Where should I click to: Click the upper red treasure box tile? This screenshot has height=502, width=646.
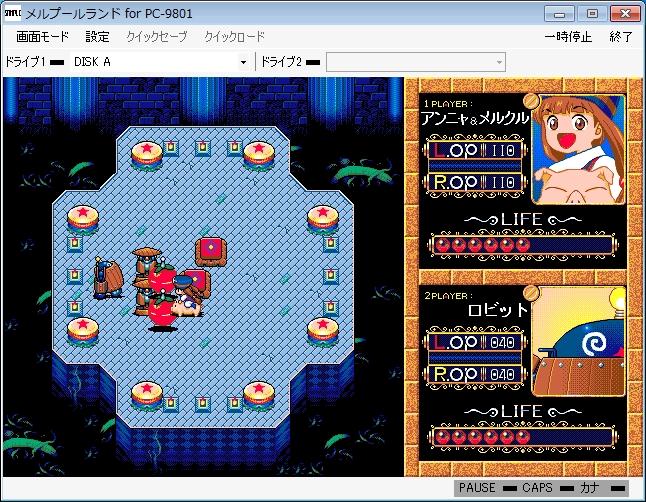[x=211, y=251]
